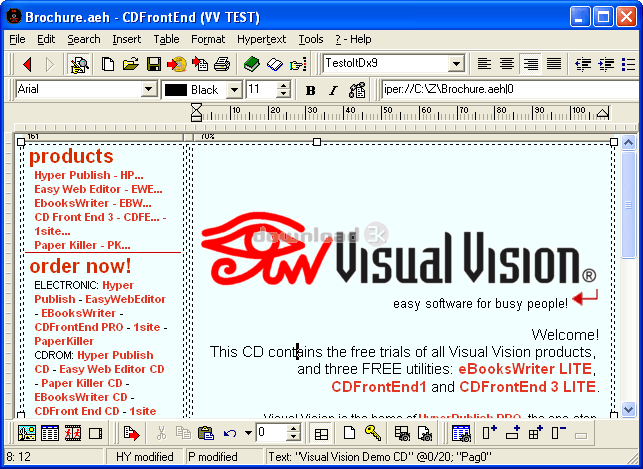Decrease font size with down spinner
Screen dimensions: 643x469
[x=283, y=93]
